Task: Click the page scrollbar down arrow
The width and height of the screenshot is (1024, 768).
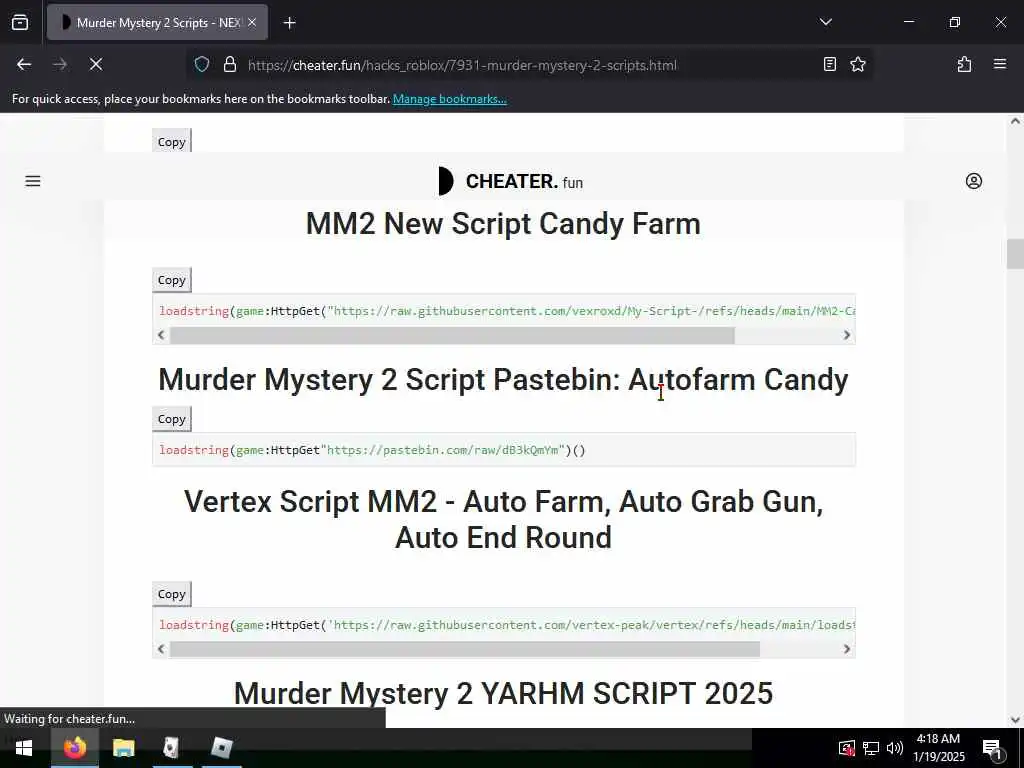Action: (1015, 720)
